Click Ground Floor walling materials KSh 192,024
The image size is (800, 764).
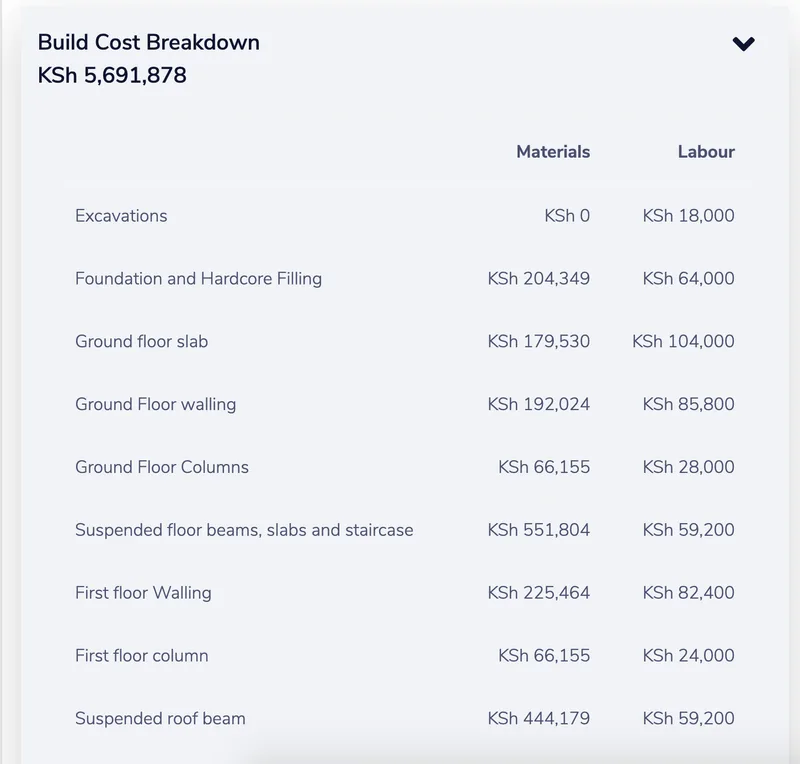click(x=539, y=404)
